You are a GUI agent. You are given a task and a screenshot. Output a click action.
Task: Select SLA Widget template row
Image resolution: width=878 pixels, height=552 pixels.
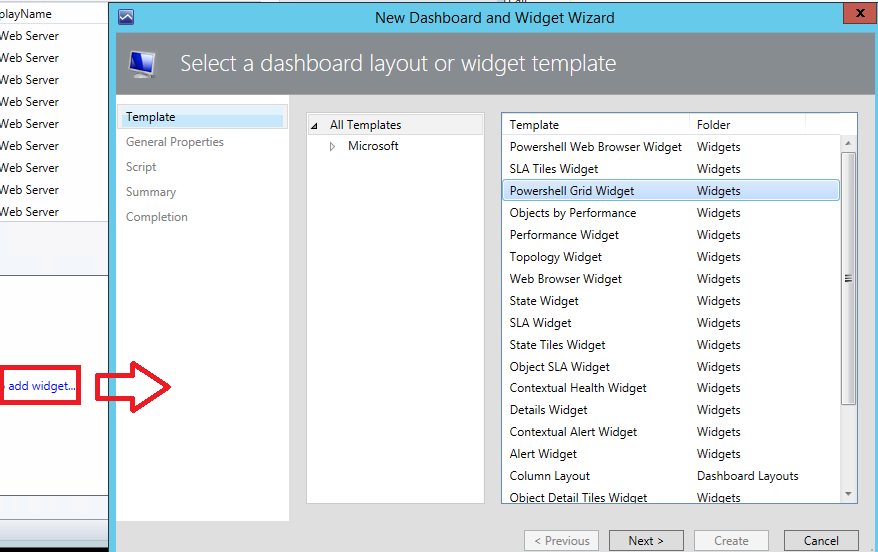click(x=671, y=322)
